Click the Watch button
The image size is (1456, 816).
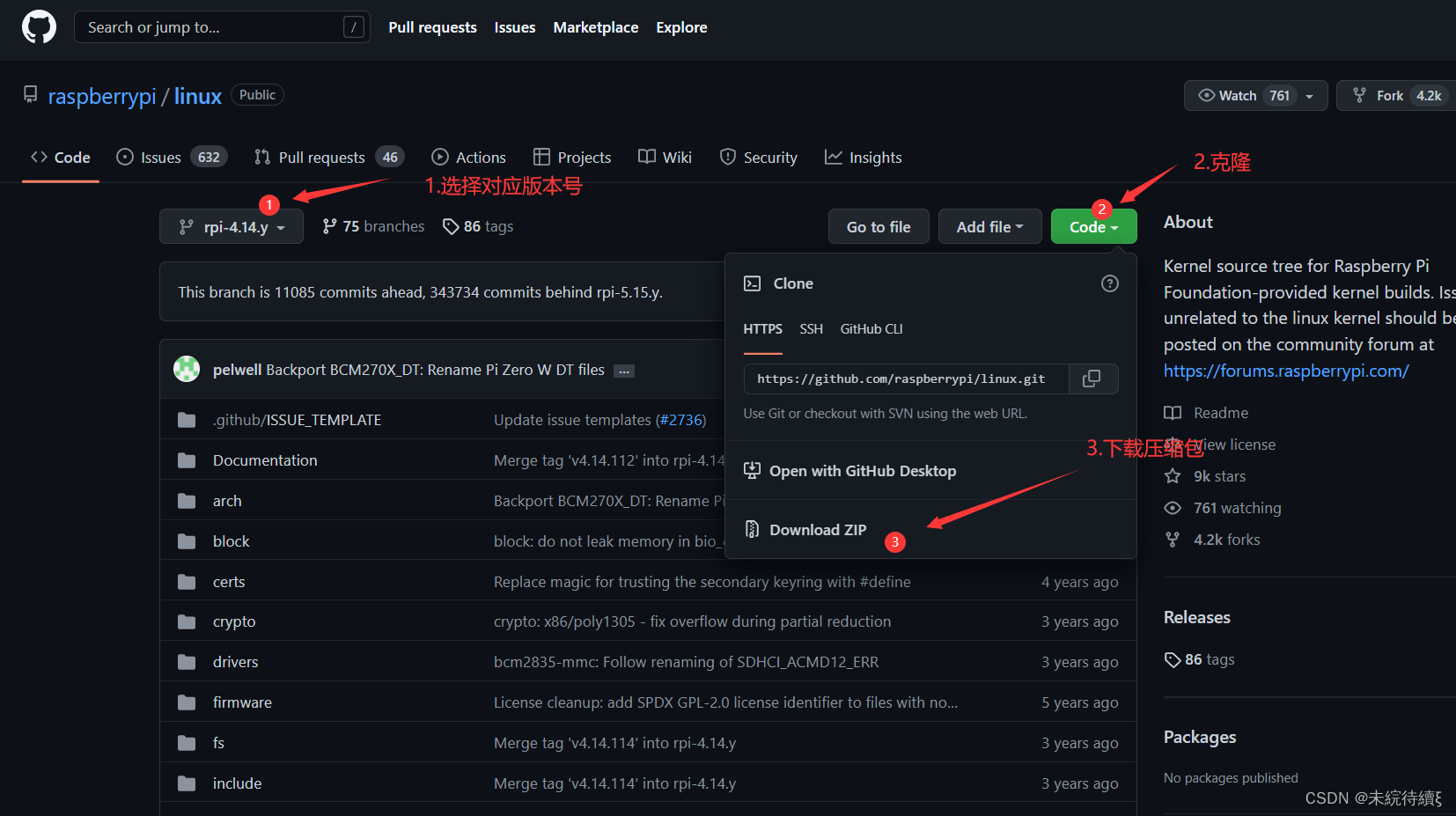tap(1255, 96)
